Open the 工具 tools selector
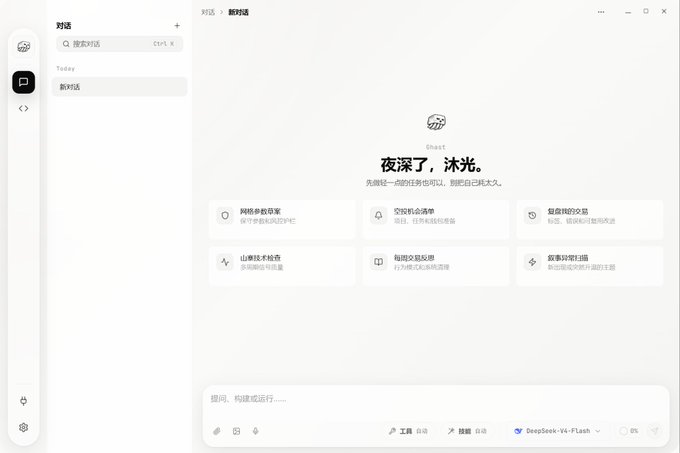680x453 pixels. point(408,431)
